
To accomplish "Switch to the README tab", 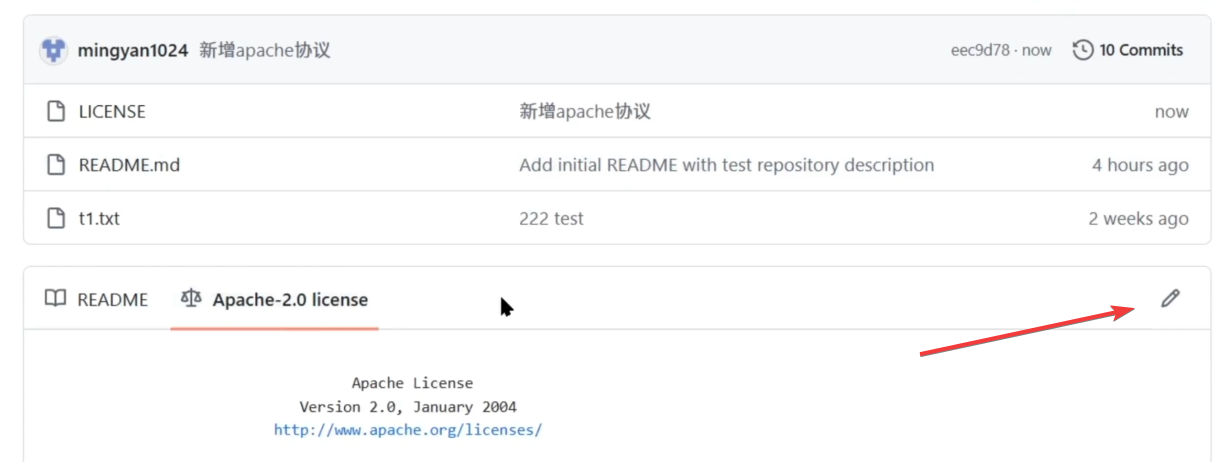I will pos(97,299).
